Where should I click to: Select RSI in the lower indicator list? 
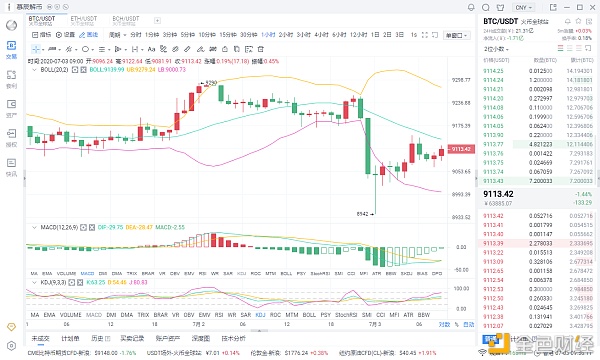219,315
